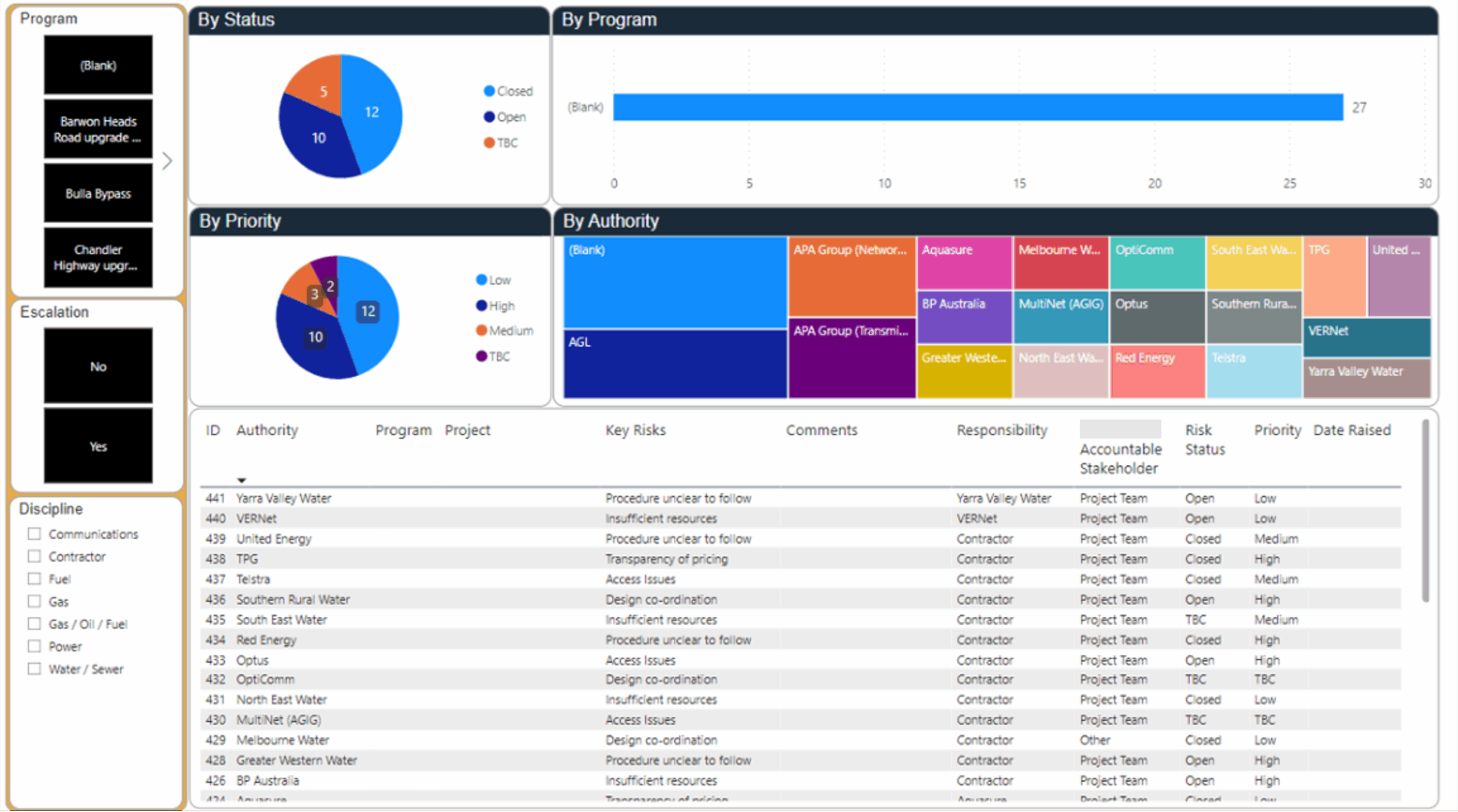Click the 'Other' stakeholder cell in row 429

tap(1095, 740)
